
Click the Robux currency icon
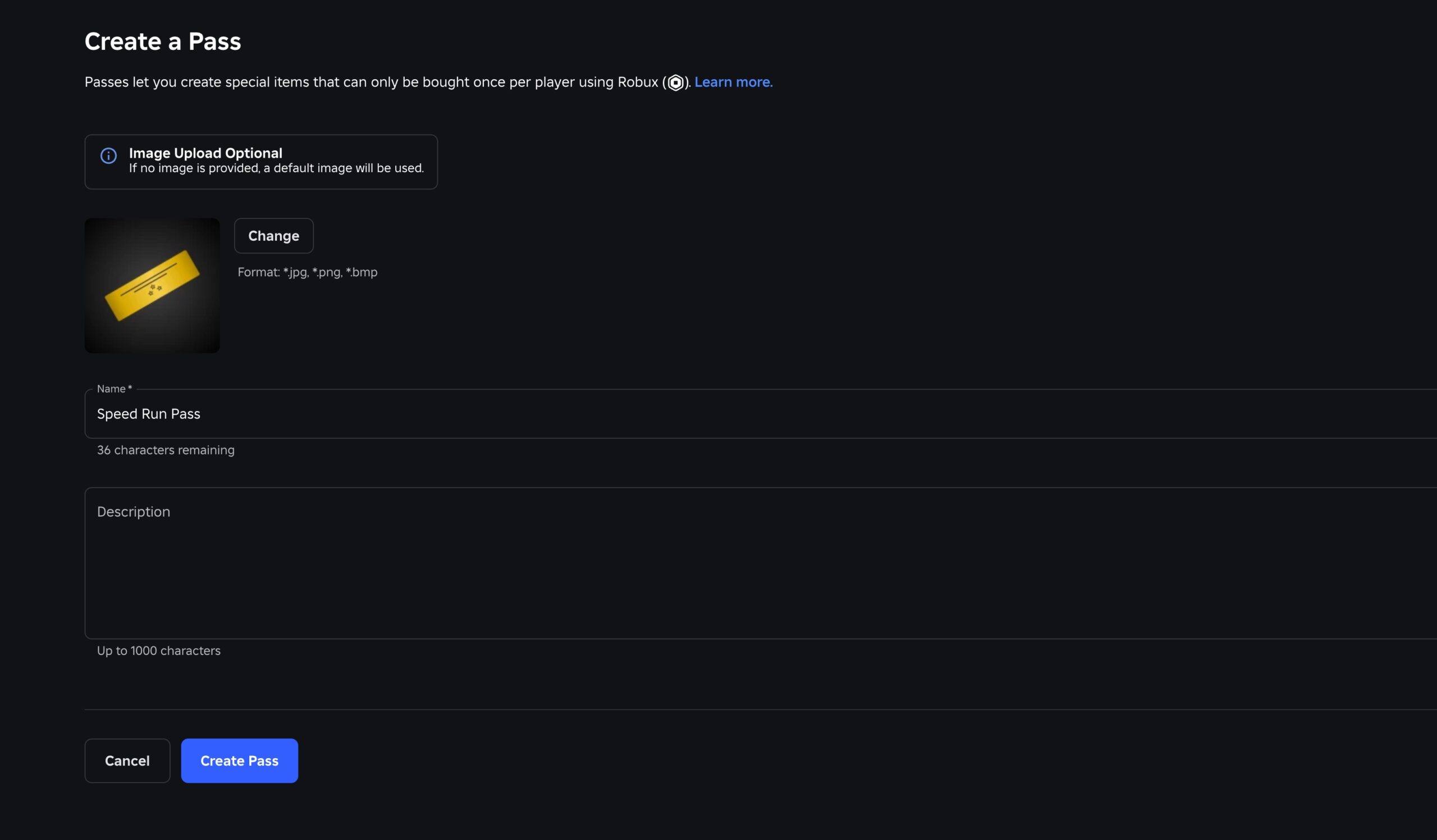pyautogui.click(x=676, y=83)
